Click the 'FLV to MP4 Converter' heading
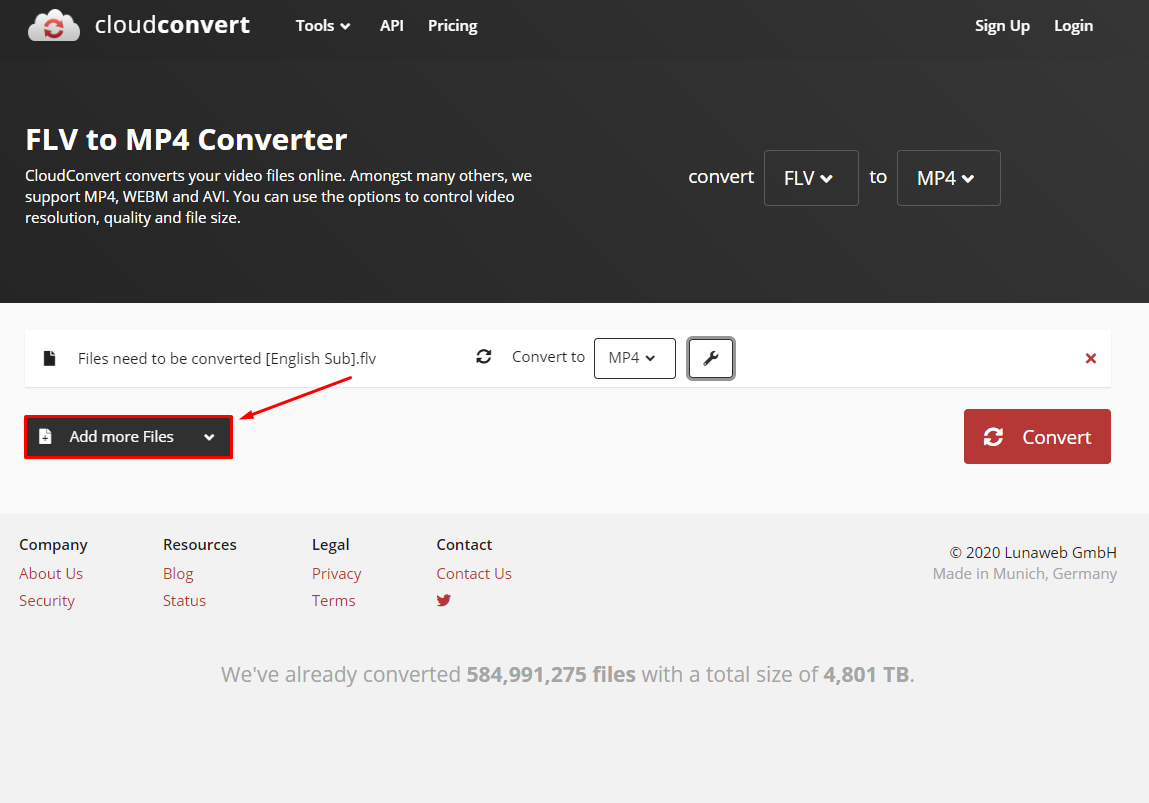Image resolution: width=1149 pixels, height=803 pixels. pos(186,139)
